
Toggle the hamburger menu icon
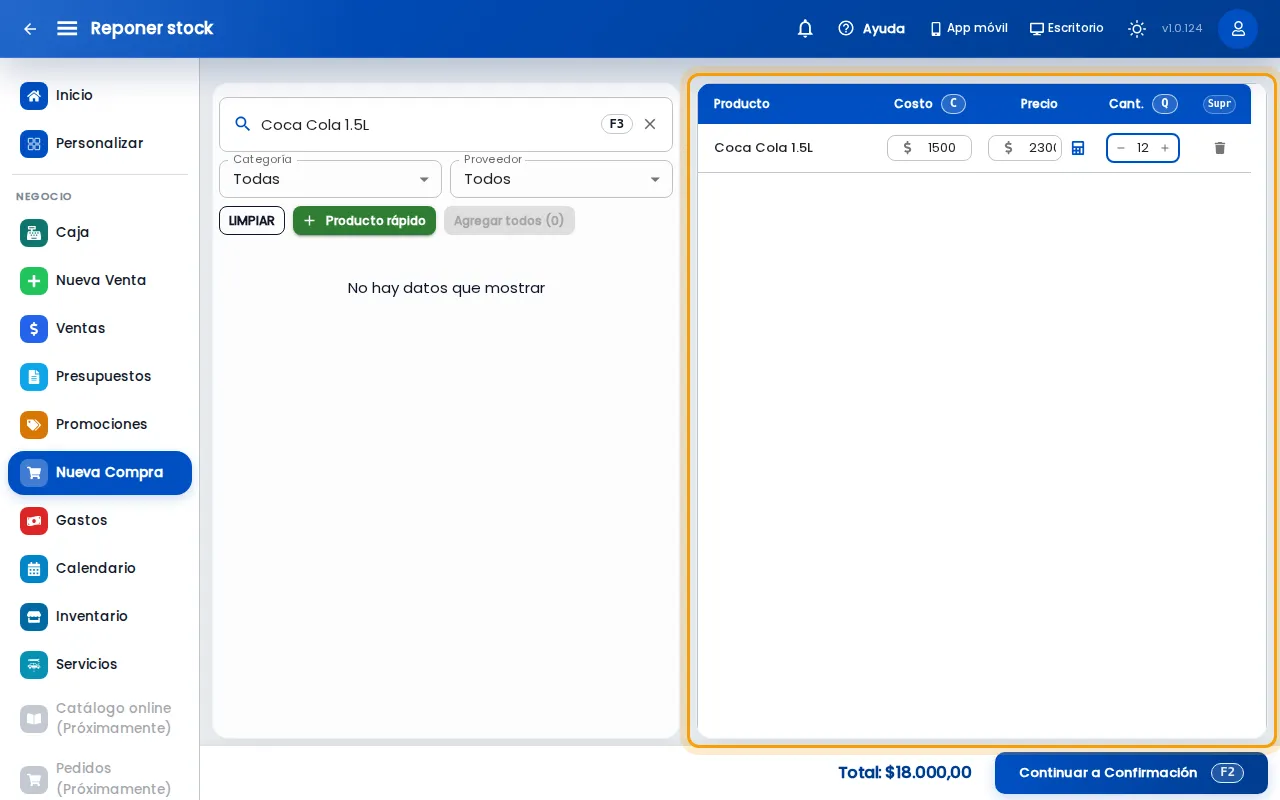tap(67, 29)
